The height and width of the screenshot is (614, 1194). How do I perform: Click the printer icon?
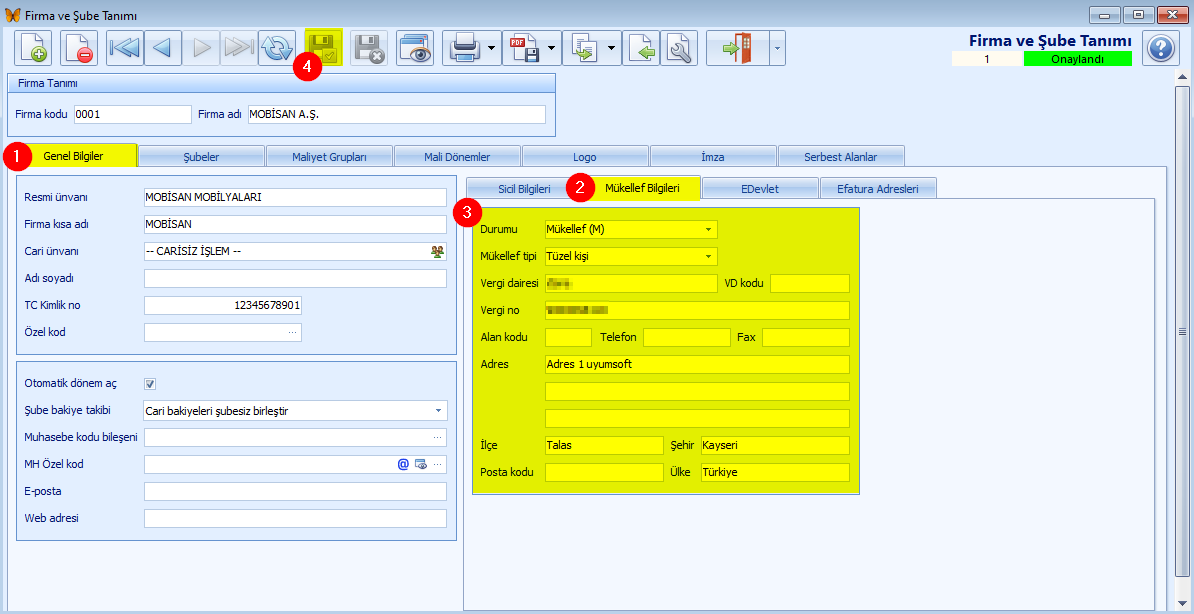pyautogui.click(x=463, y=49)
